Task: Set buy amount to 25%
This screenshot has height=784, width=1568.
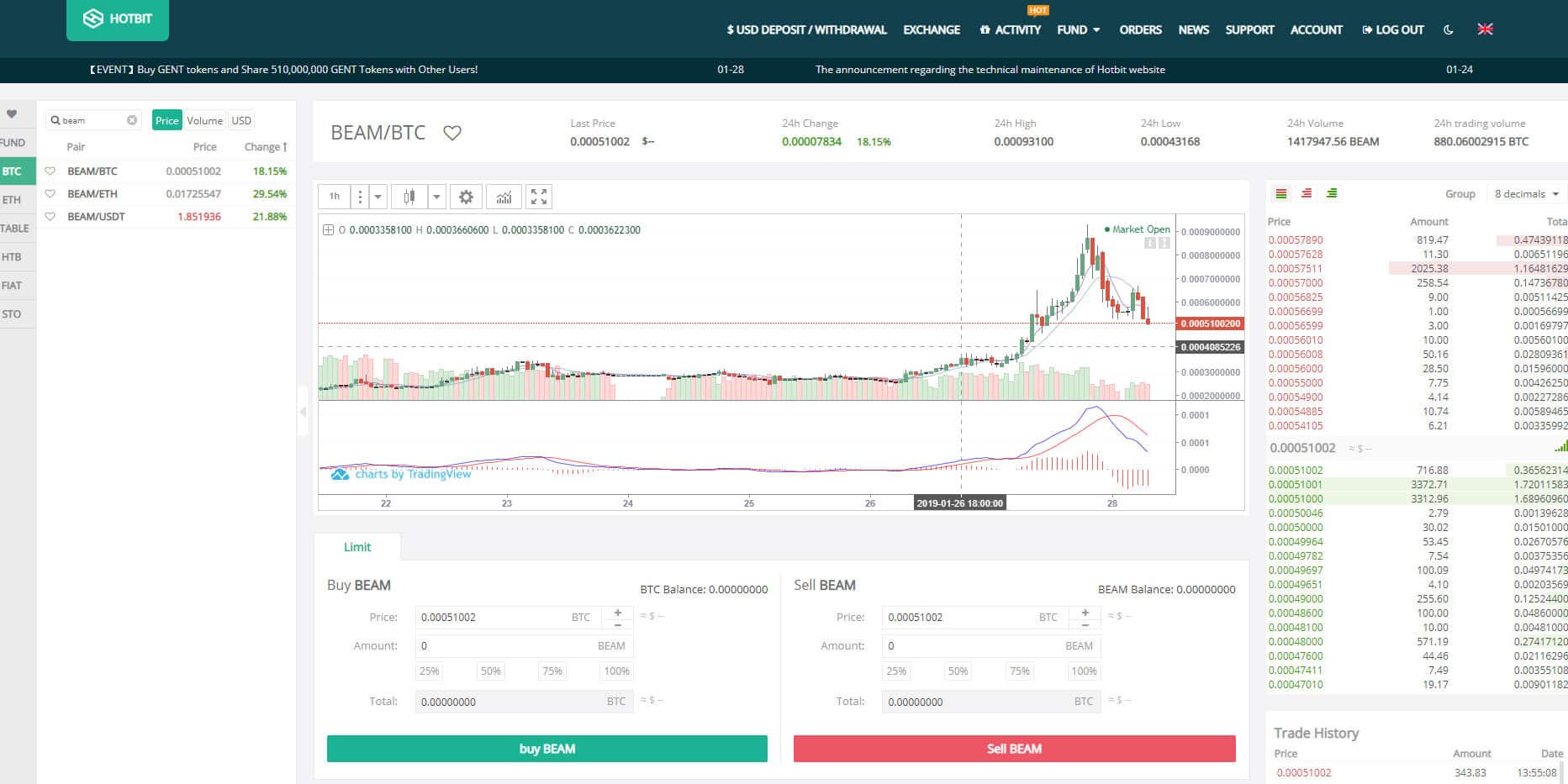Action: (430, 671)
